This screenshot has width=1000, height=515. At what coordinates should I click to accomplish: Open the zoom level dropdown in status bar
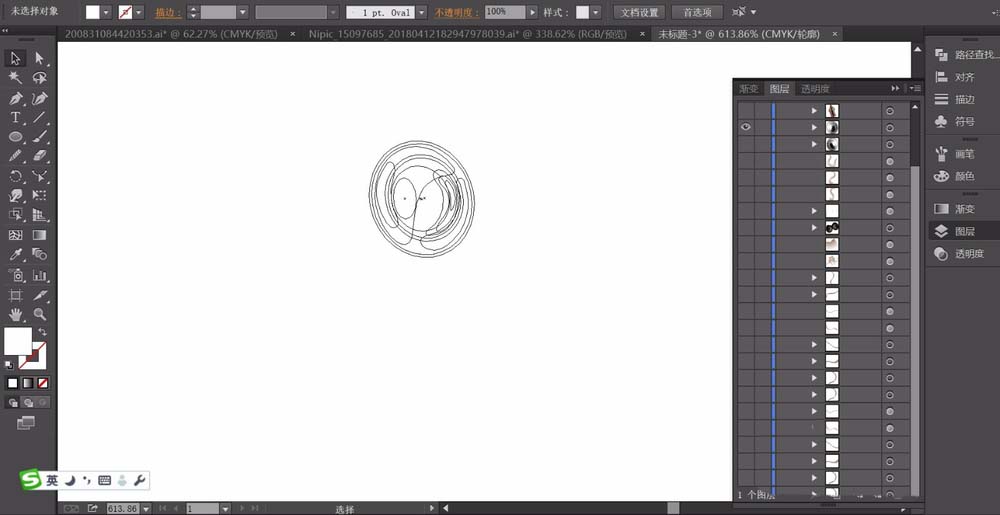(146, 509)
